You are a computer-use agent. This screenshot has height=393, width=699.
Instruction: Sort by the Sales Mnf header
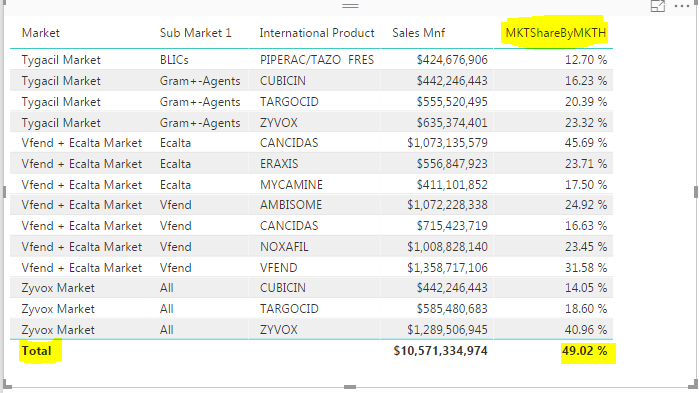(419, 33)
